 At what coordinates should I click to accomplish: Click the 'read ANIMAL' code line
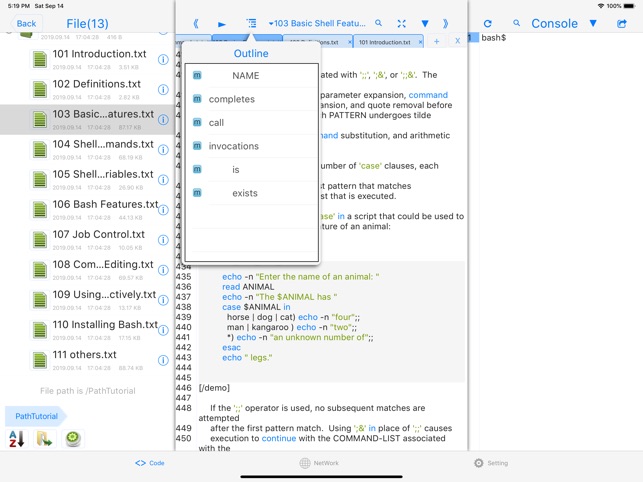point(248,287)
